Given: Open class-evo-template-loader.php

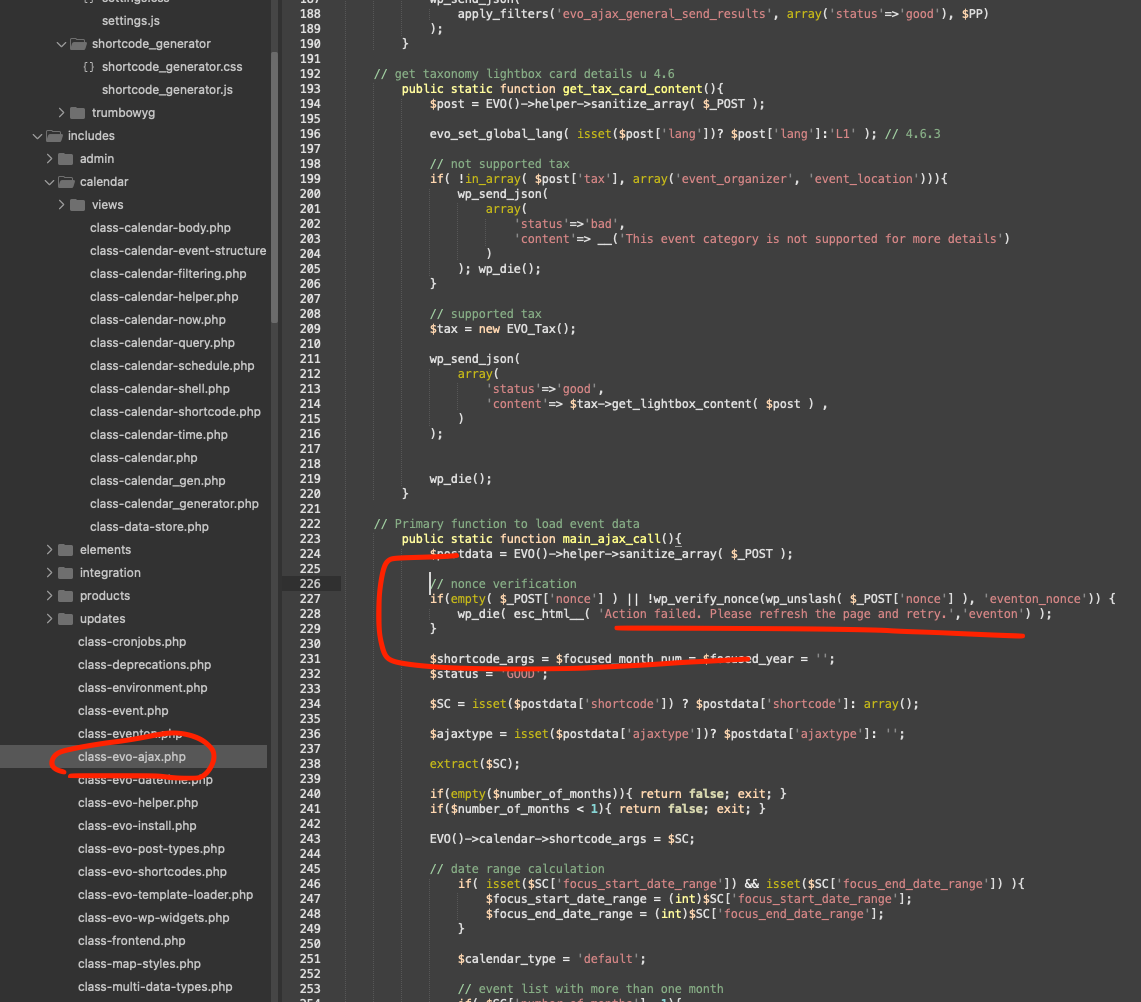Looking at the screenshot, I should click(x=165, y=895).
